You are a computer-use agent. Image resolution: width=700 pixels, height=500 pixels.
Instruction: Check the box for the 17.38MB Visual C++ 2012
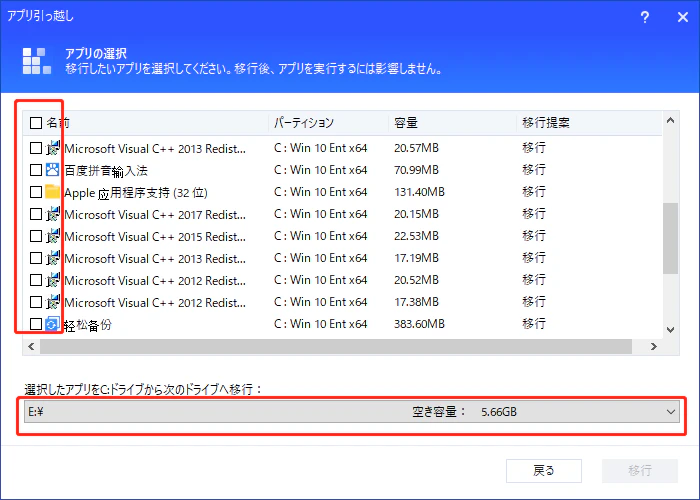point(36,302)
